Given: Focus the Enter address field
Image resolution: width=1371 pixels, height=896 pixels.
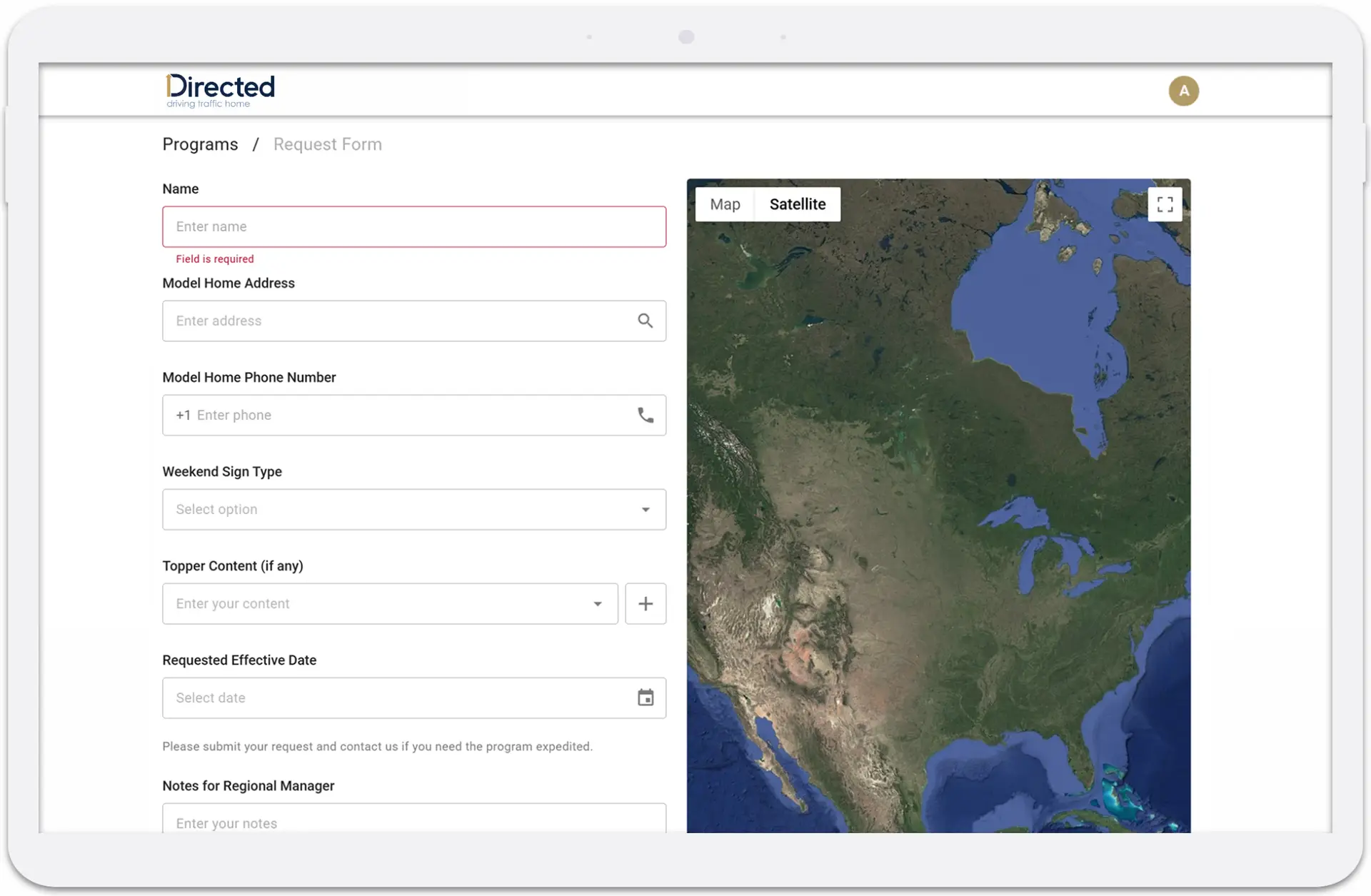Looking at the screenshot, I should pos(414,321).
